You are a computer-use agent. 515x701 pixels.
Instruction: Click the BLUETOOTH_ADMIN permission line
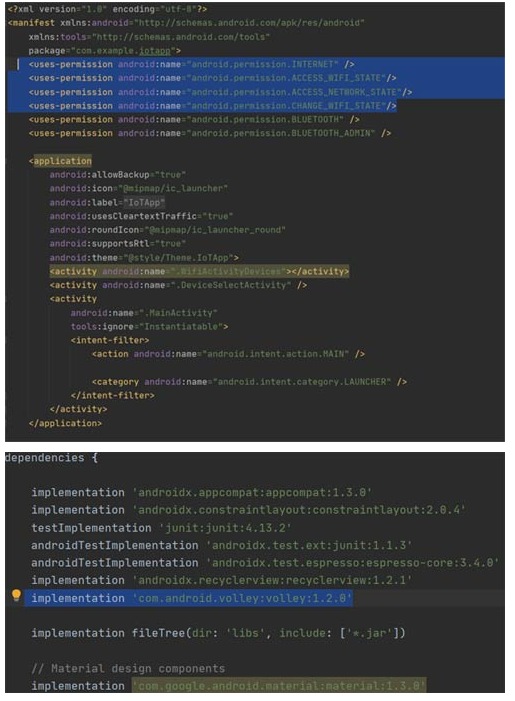click(210, 133)
